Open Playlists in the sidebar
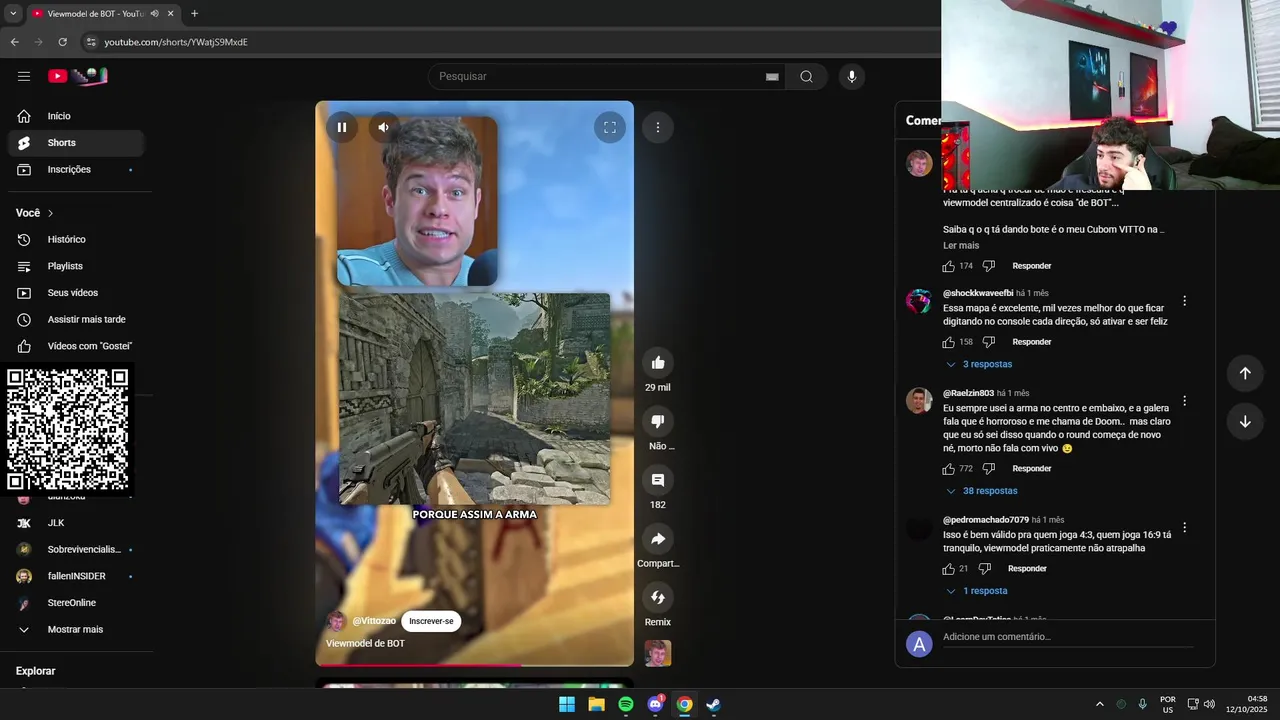This screenshot has width=1280, height=720. coord(76,266)
